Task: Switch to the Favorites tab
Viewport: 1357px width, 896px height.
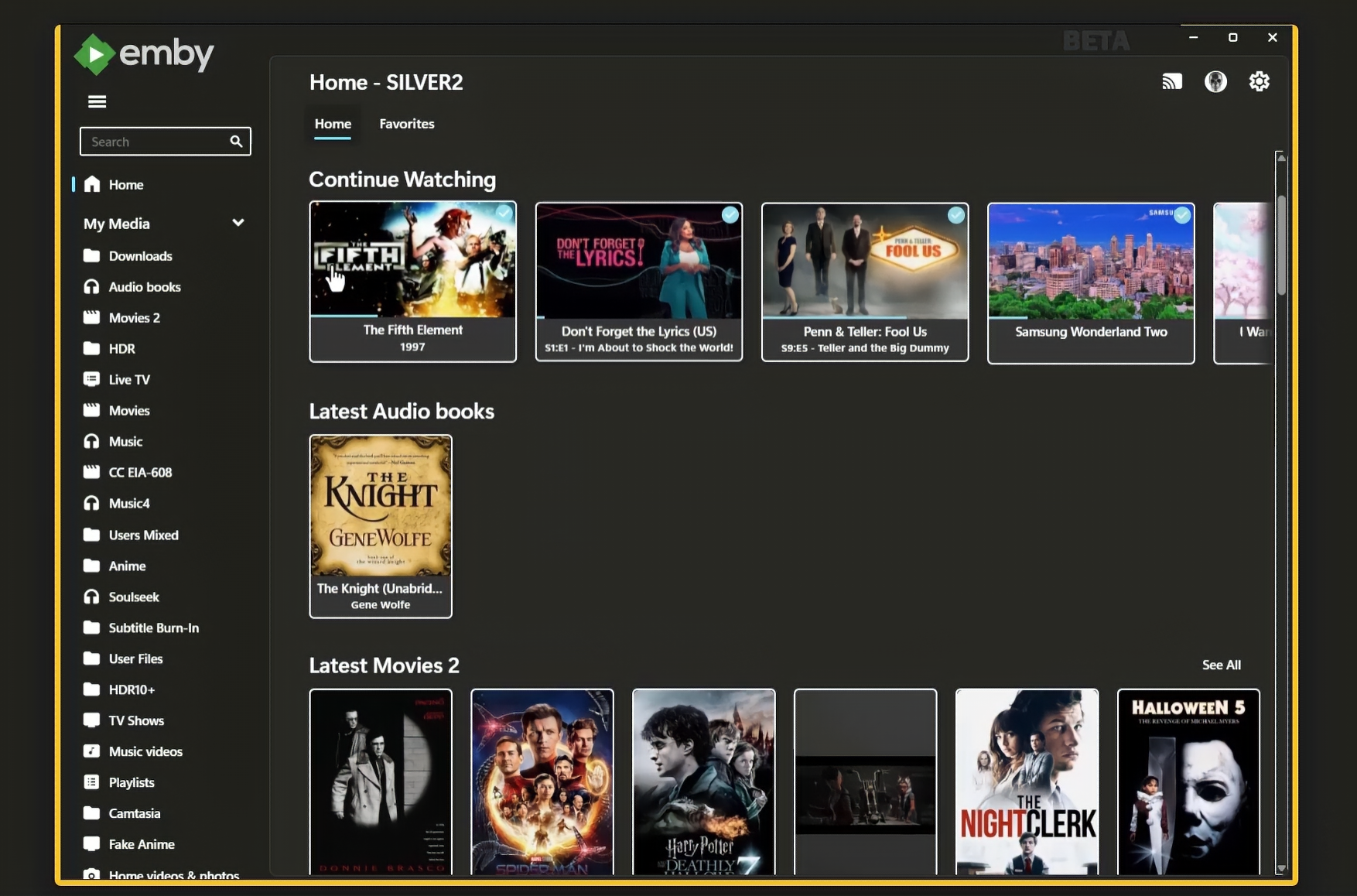Action: 407,124
